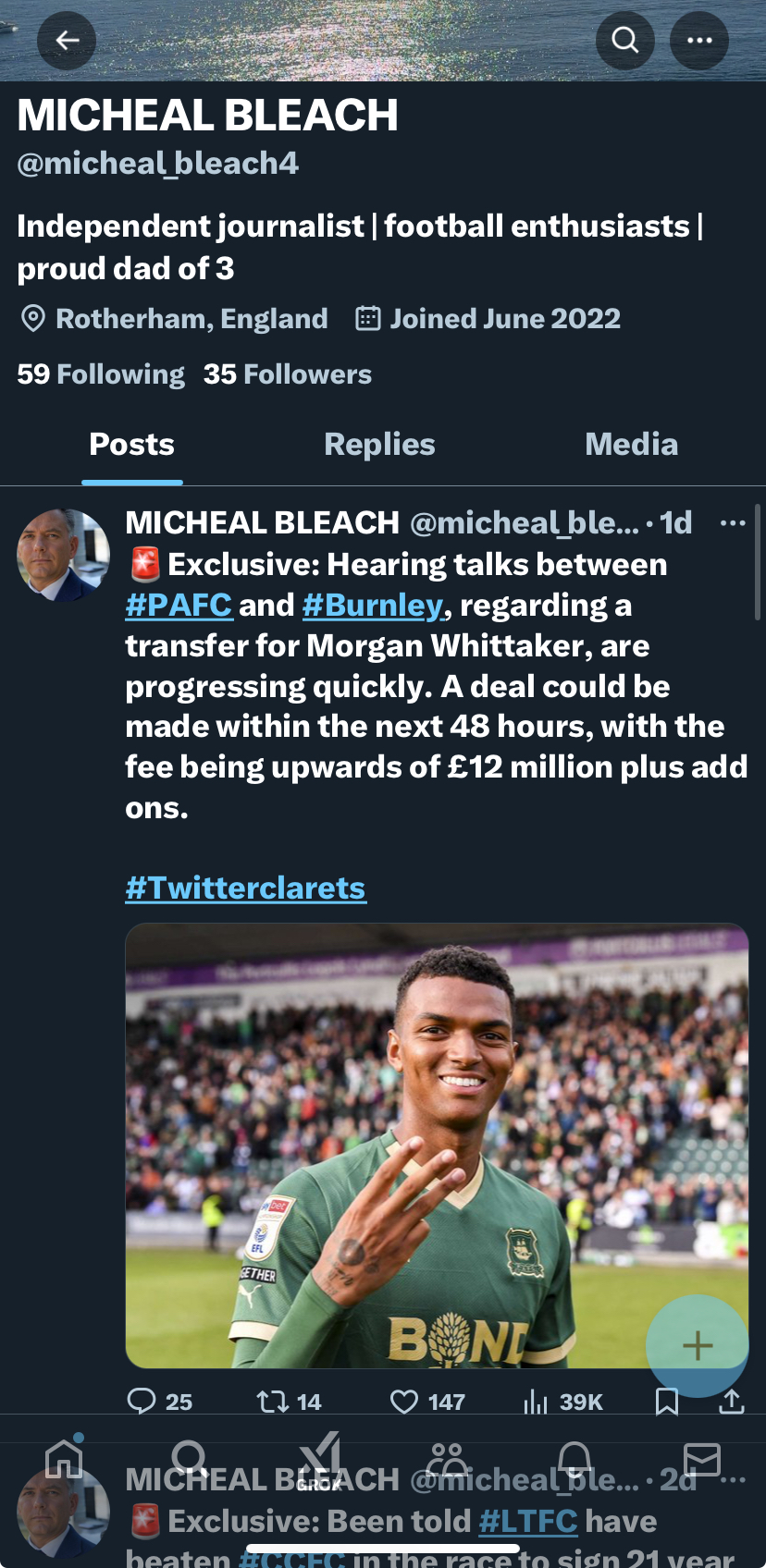Open the profile search icon
Image resolution: width=766 pixels, height=1568 pixels.
coord(625,40)
